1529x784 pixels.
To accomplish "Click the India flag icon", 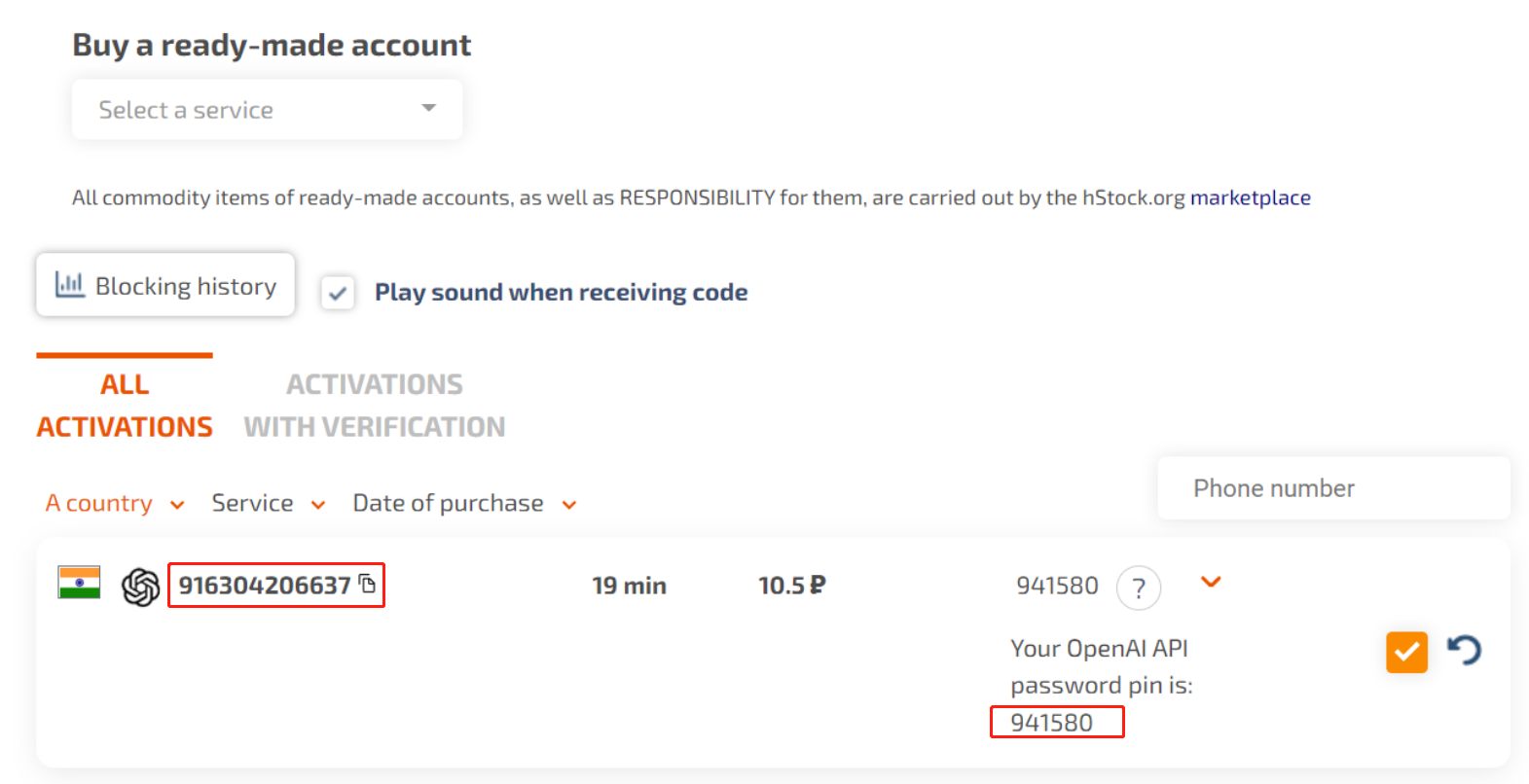I will pos(79,583).
